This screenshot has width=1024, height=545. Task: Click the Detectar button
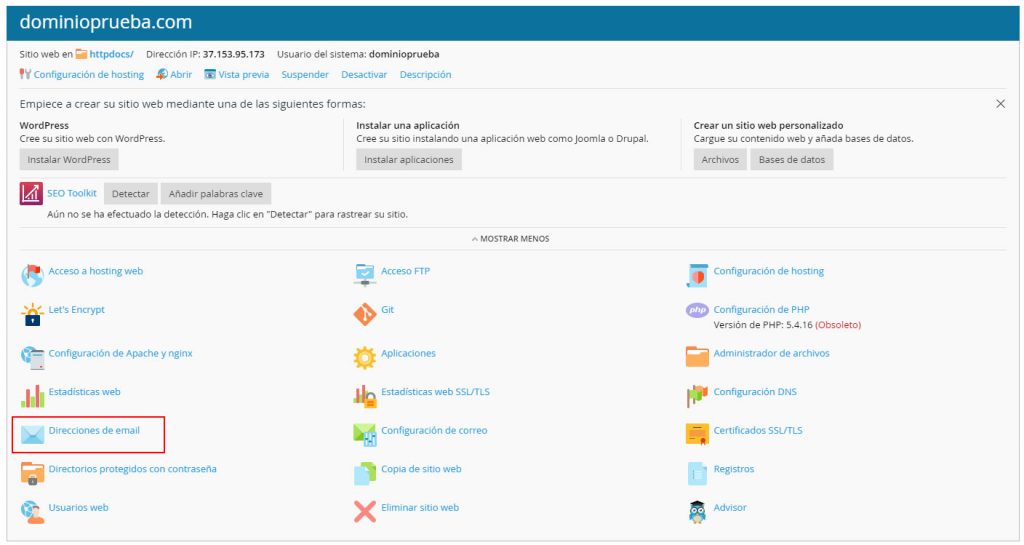tap(130, 194)
